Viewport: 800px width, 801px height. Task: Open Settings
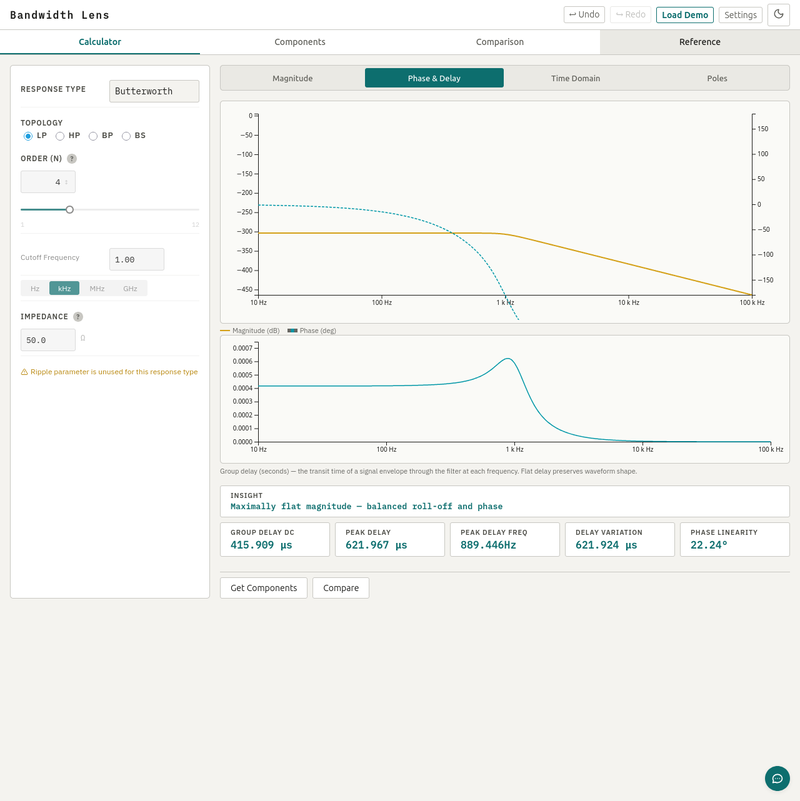[740, 15]
